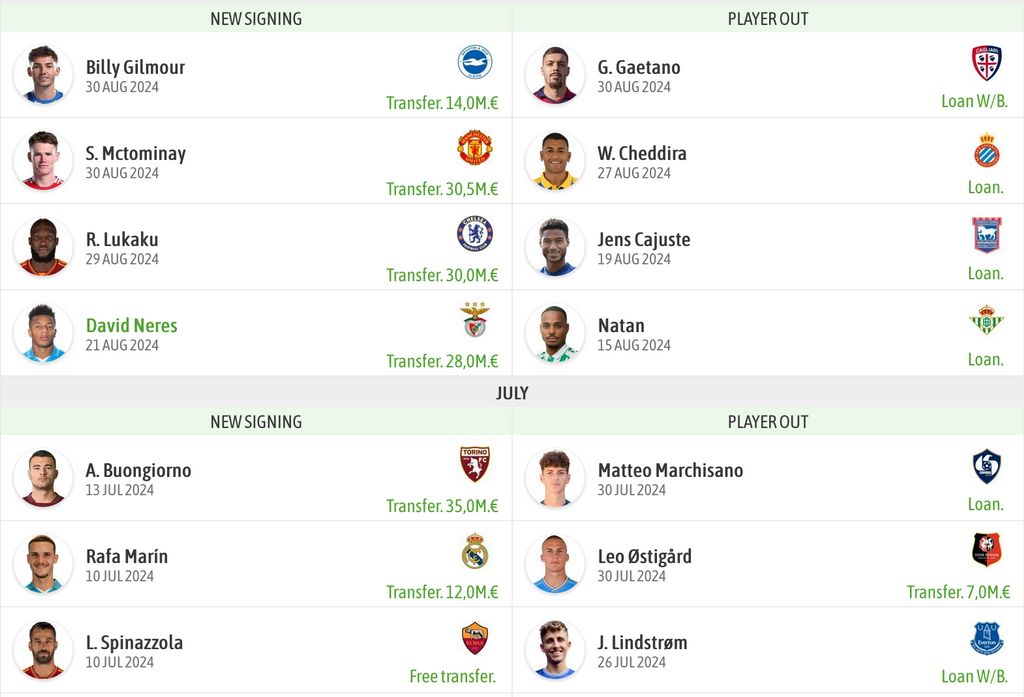Click the Espanyol badge next to W. Cheddira
The height and width of the screenshot is (697, 1024).
987,150
